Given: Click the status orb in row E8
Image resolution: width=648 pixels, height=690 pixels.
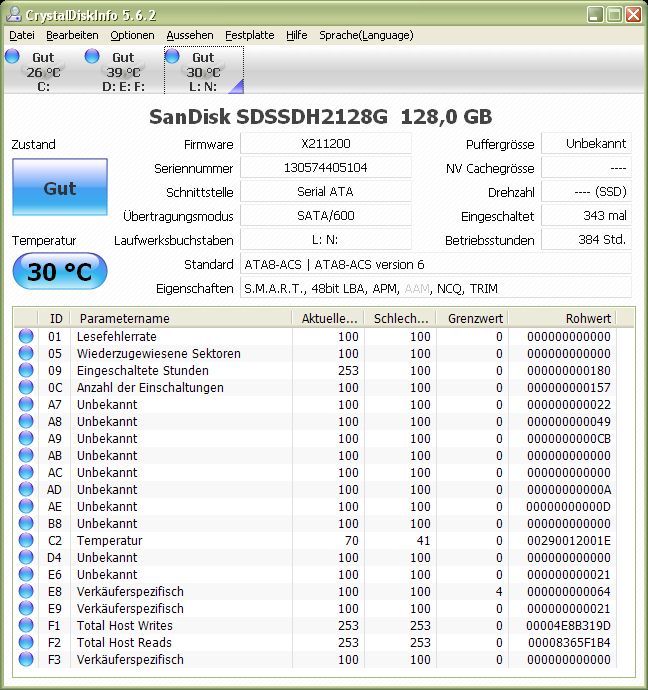Looking at the screenshot, I should (26, 591).
